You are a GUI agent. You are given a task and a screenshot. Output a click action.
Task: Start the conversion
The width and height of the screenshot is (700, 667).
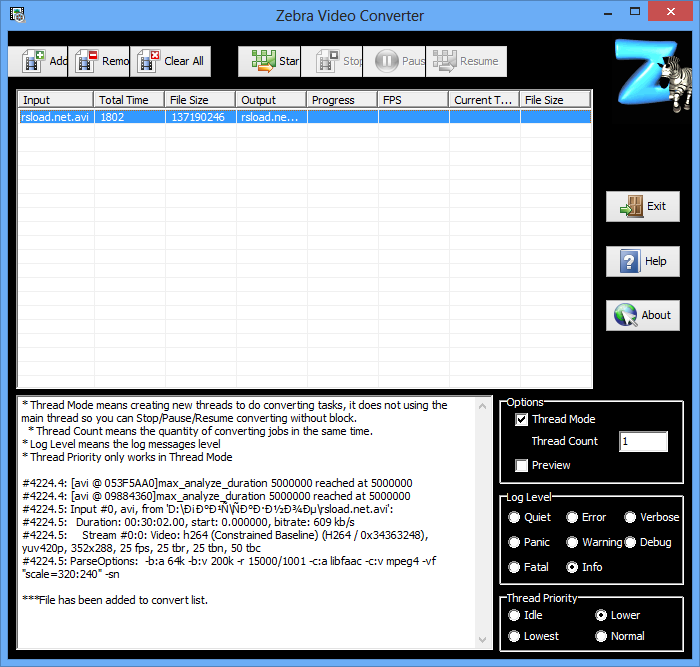point(269,61)
